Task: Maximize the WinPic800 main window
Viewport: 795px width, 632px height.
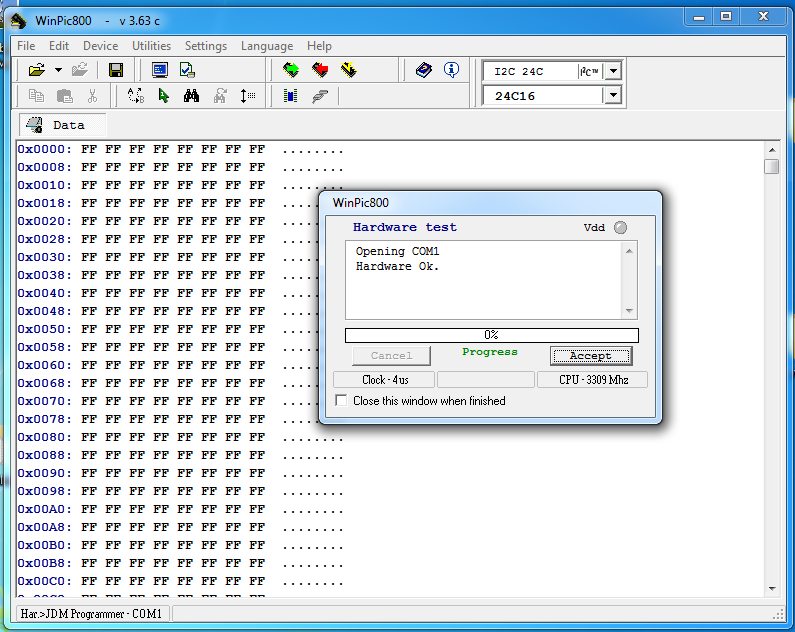Action: [x=726, y=16]
